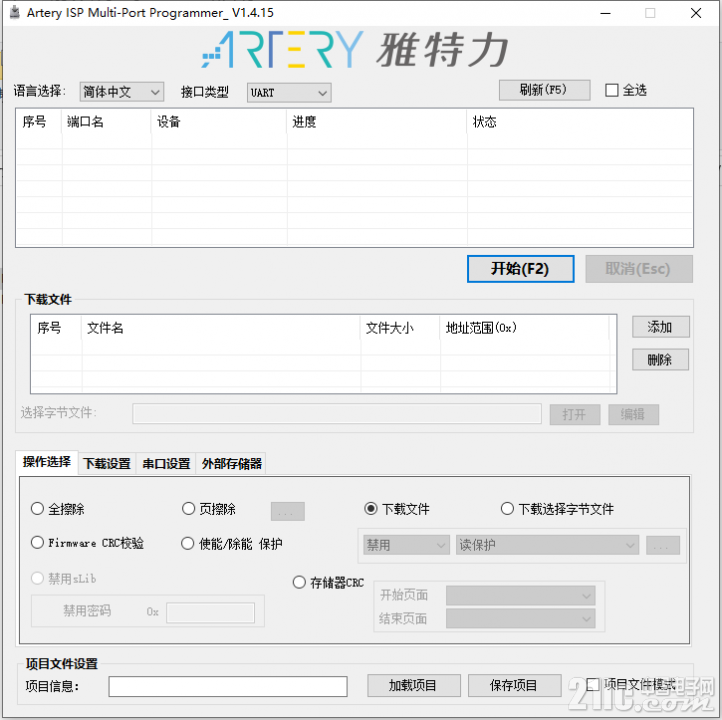Minimize the Artery ISP window
The image size is (722, 720).
coord(606,13)
